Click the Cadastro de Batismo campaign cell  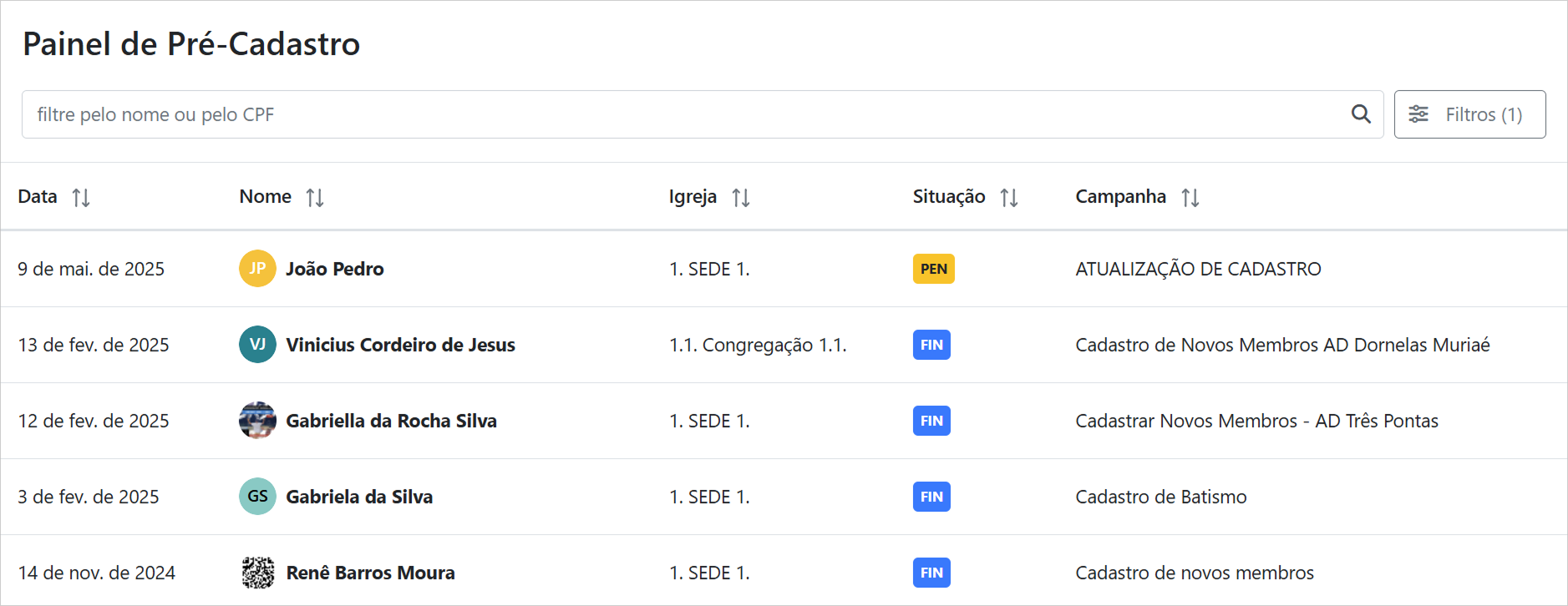coord(1160,497)
